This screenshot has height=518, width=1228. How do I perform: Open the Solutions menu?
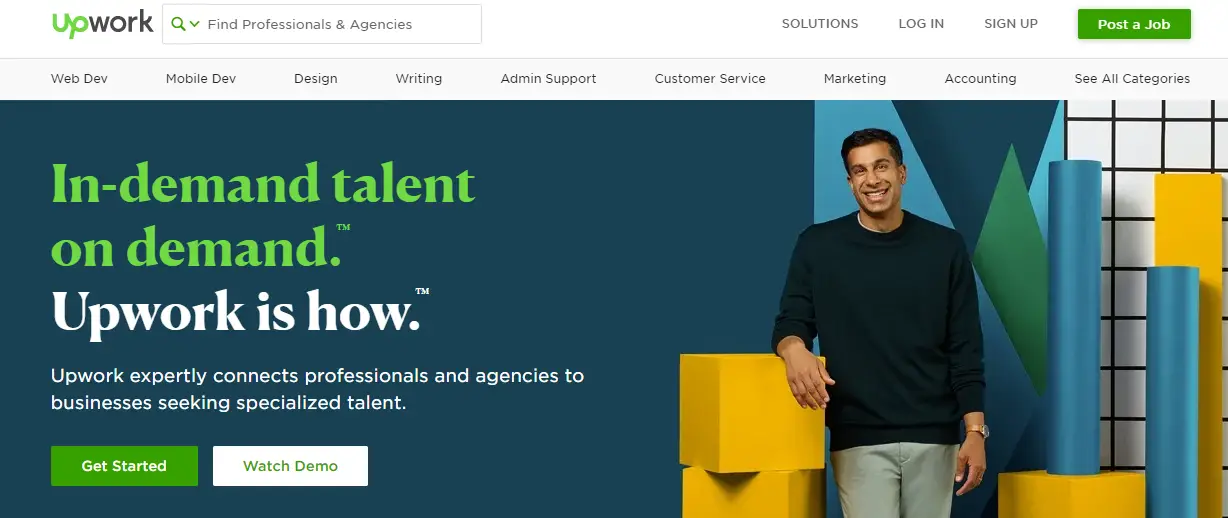(x=820, y=24)
